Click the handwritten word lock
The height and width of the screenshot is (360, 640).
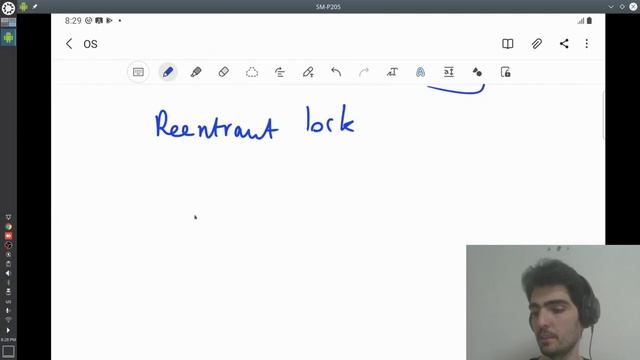click(330, 119)
